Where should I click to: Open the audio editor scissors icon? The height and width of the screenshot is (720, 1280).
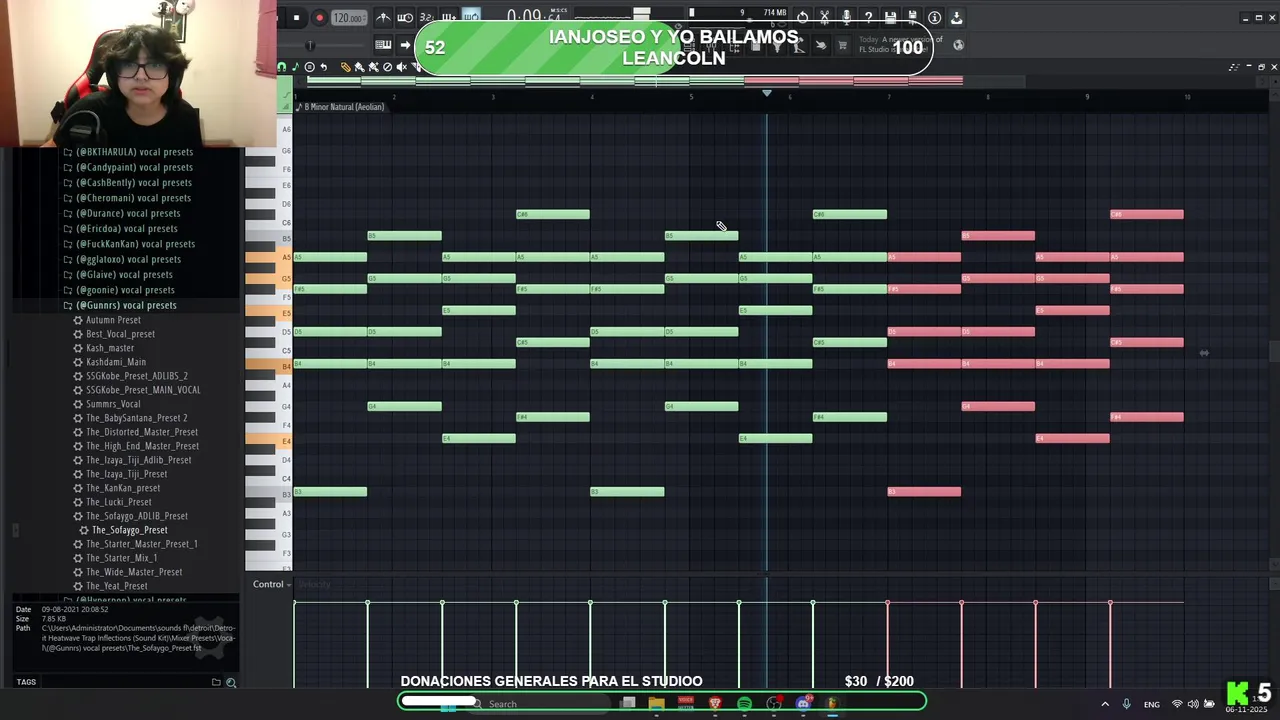click(x=824, y=18)
